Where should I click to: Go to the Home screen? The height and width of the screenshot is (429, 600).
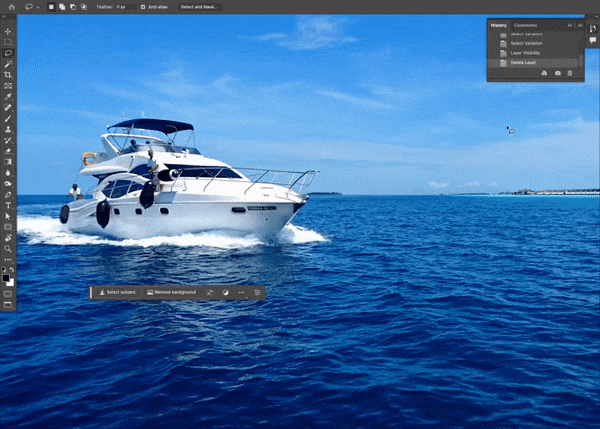coord(12,7)
